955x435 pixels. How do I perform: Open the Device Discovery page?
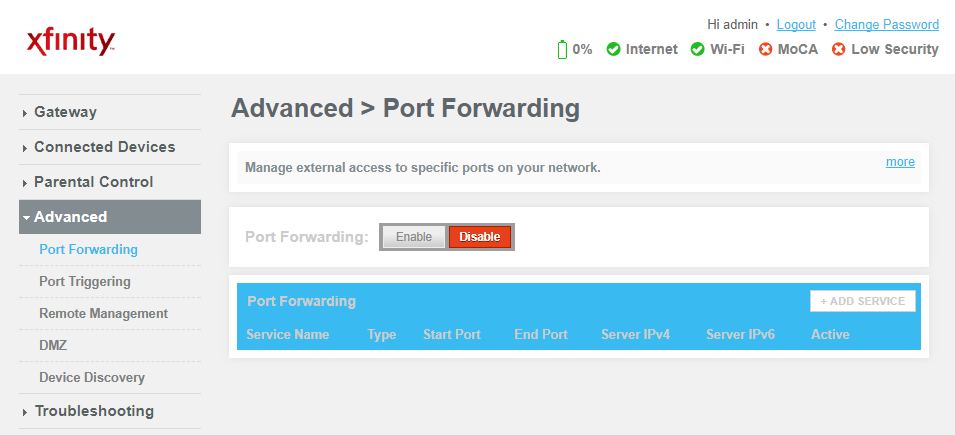tap(92, 378)
